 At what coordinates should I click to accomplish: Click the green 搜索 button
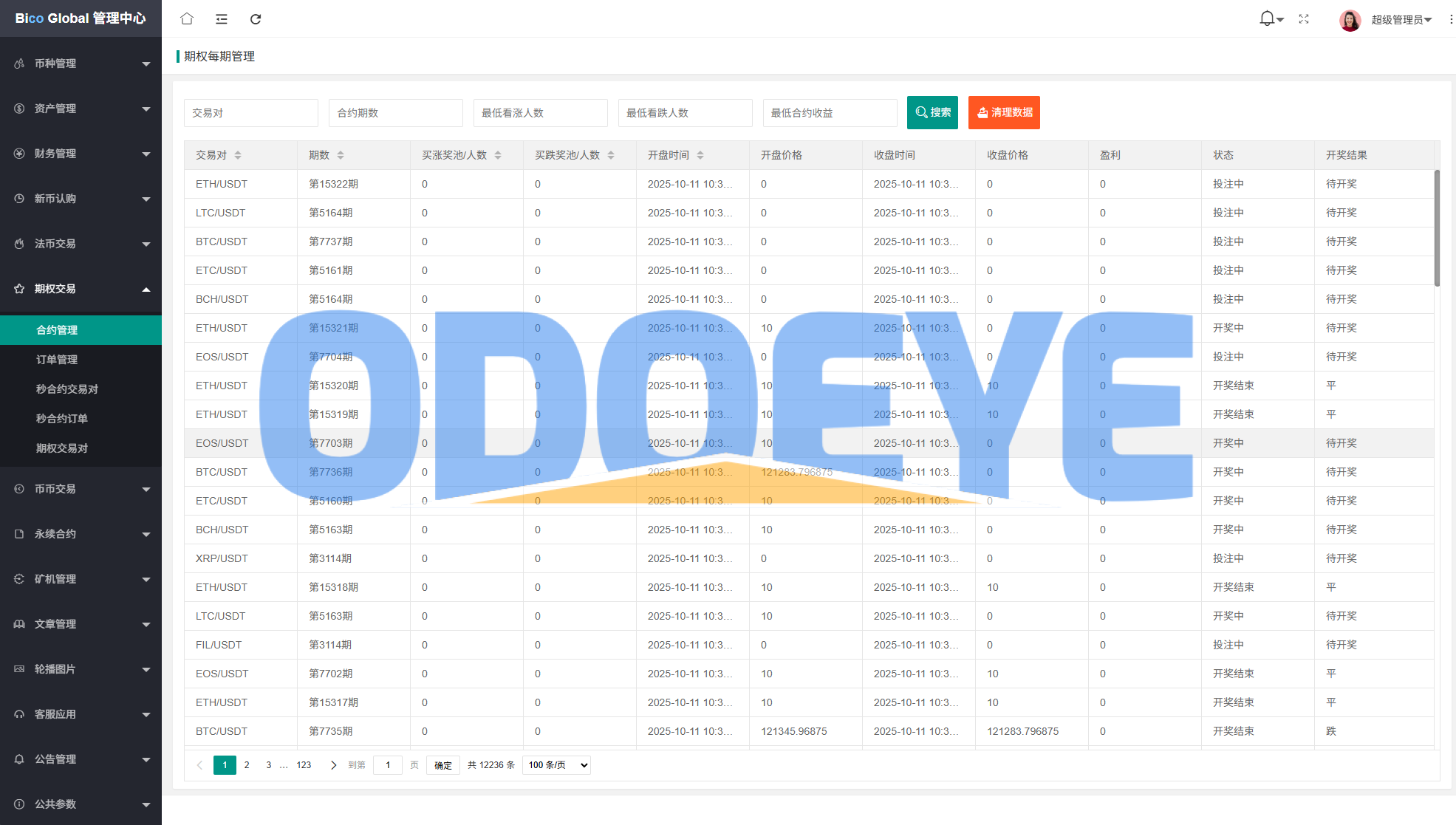pos(932,112)
